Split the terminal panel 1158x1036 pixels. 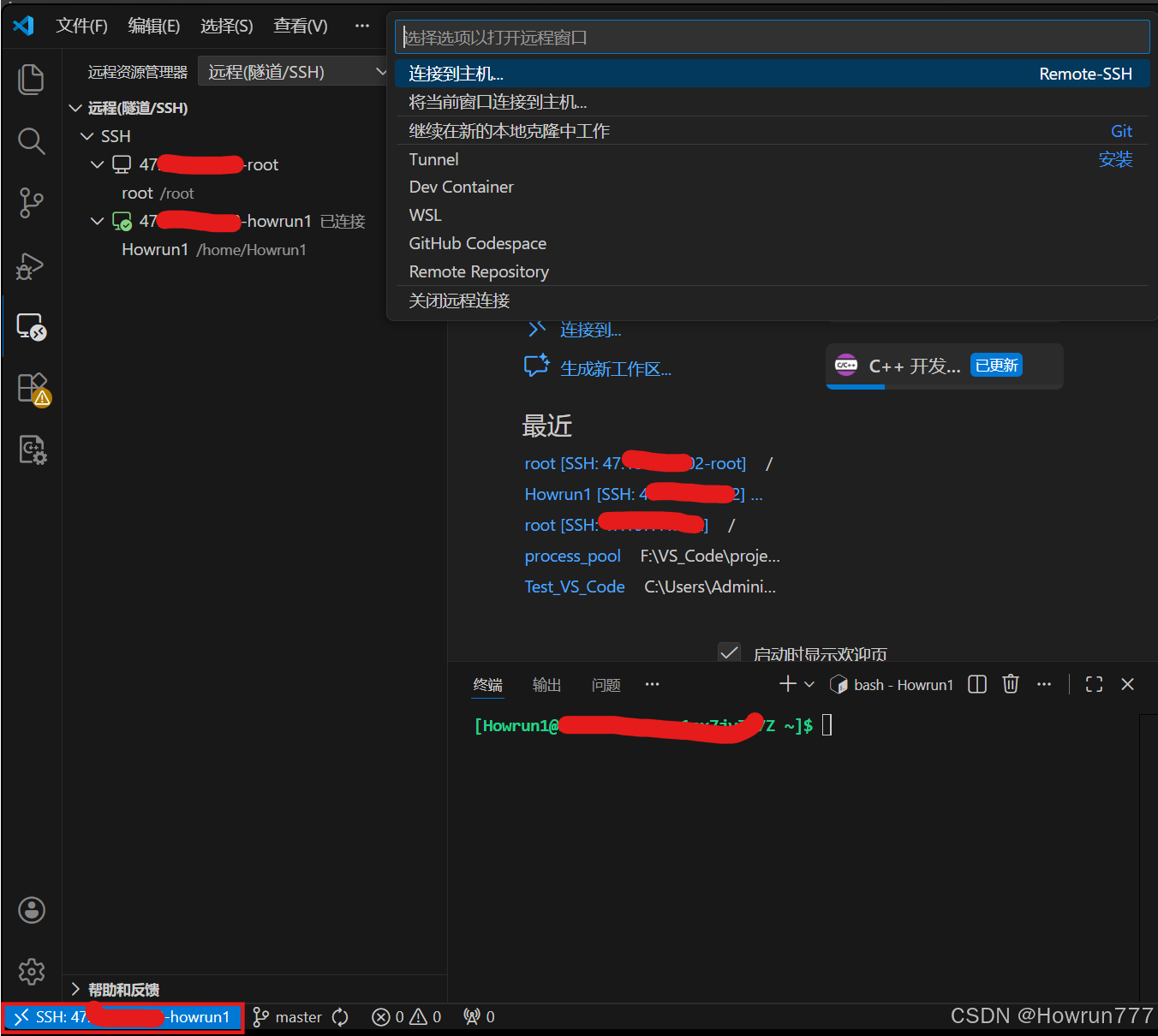click(977, 684)
